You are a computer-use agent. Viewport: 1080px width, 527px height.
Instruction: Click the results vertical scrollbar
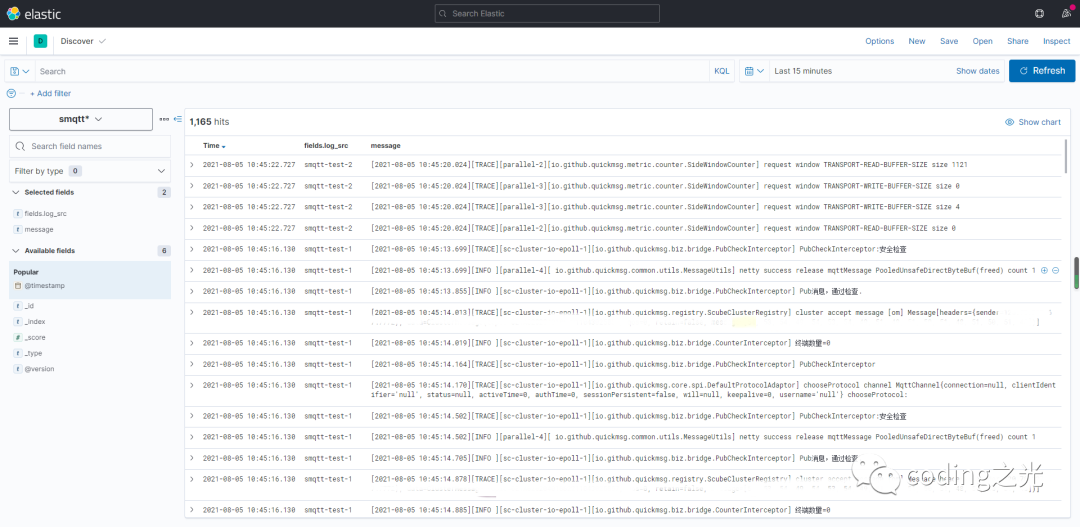pyautogui.click(x=1066, y=156)
